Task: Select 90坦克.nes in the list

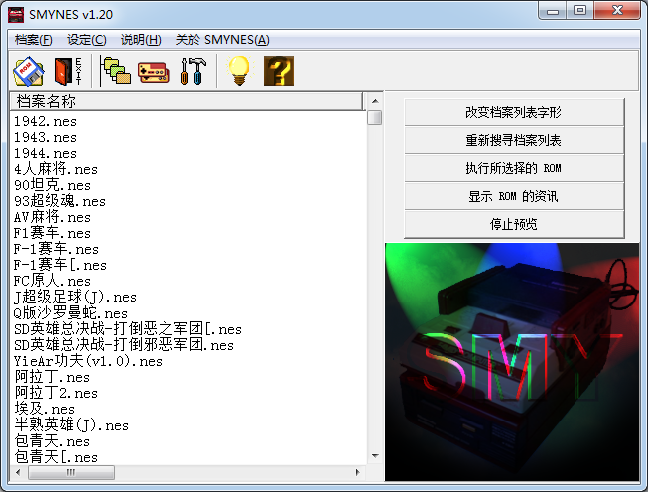Action: [52, 185]
